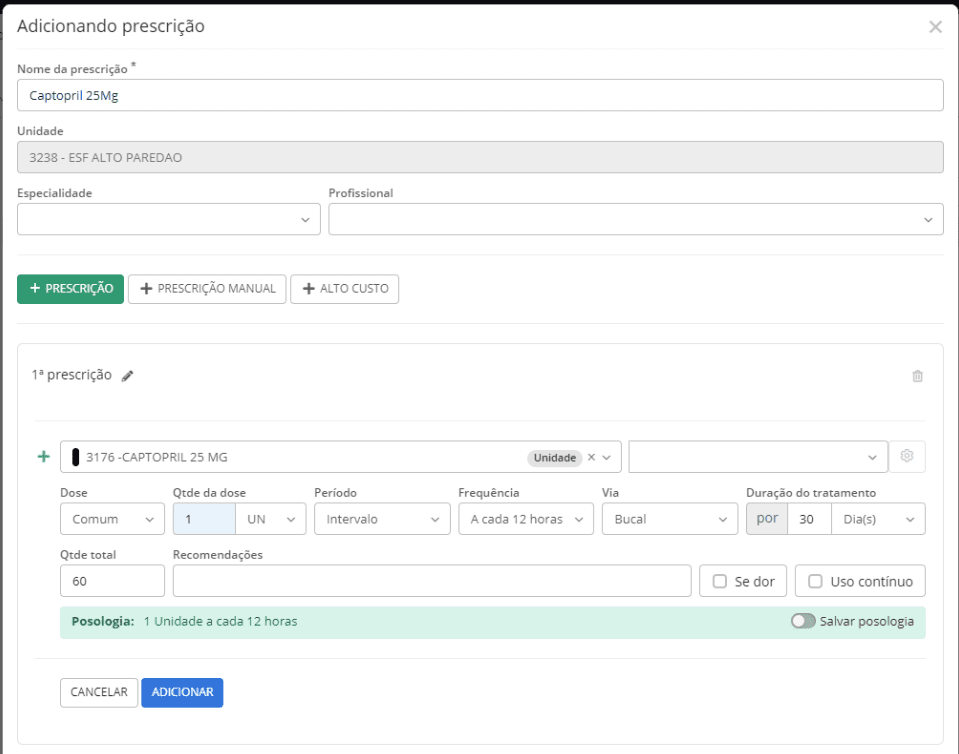This screenshot has width=959, height=754.
Task: Change the Via dropdown from Bucal
Action: (669, 519)
